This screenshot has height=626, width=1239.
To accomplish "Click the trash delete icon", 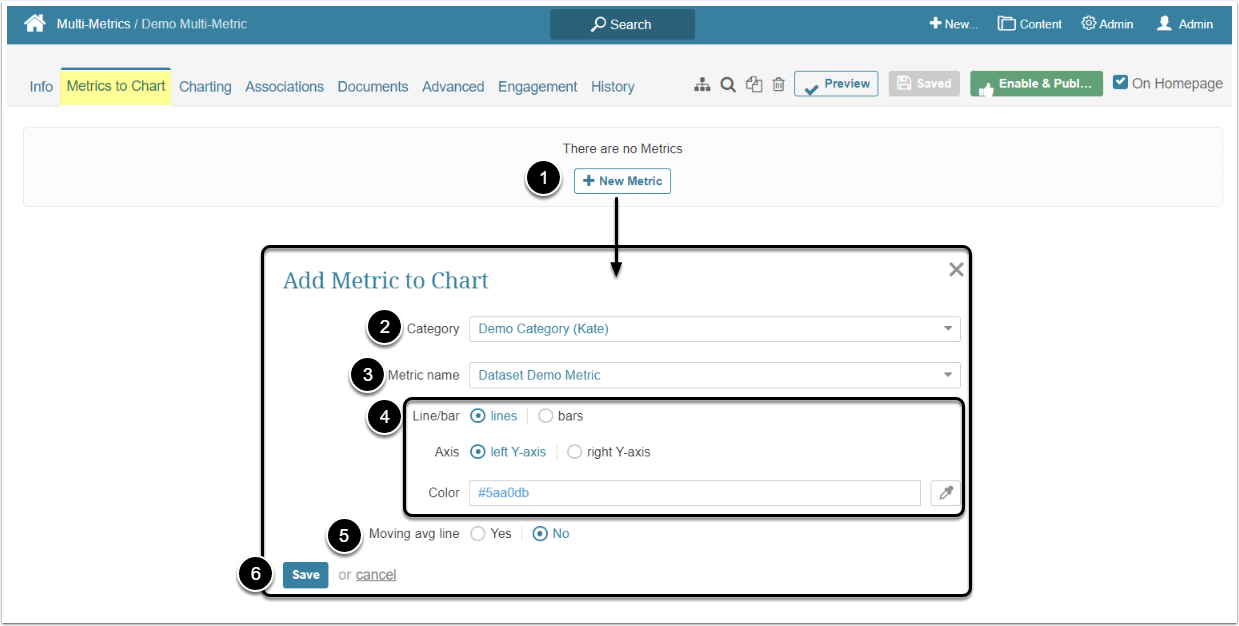I will click(x=778, y=85).
